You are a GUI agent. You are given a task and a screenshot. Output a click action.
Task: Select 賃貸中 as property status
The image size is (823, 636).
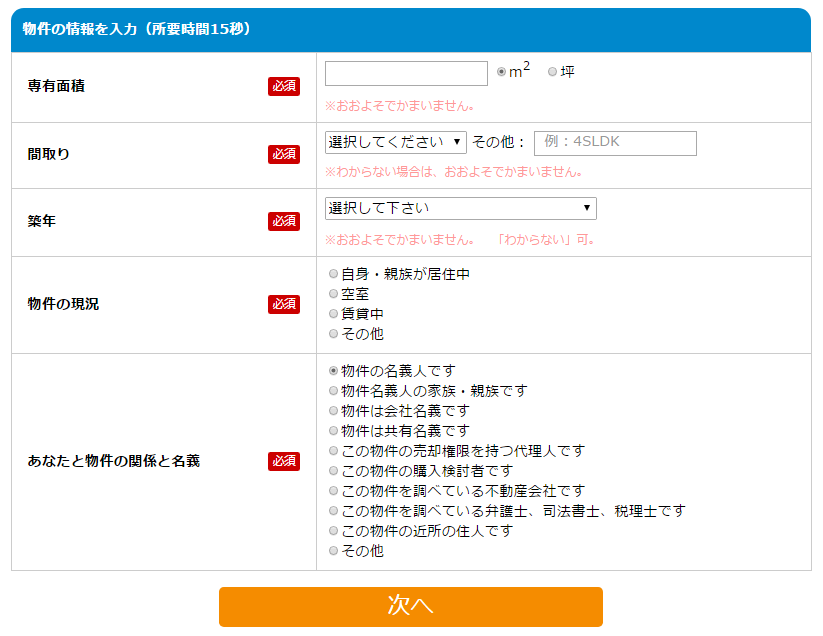coord(334,314)
